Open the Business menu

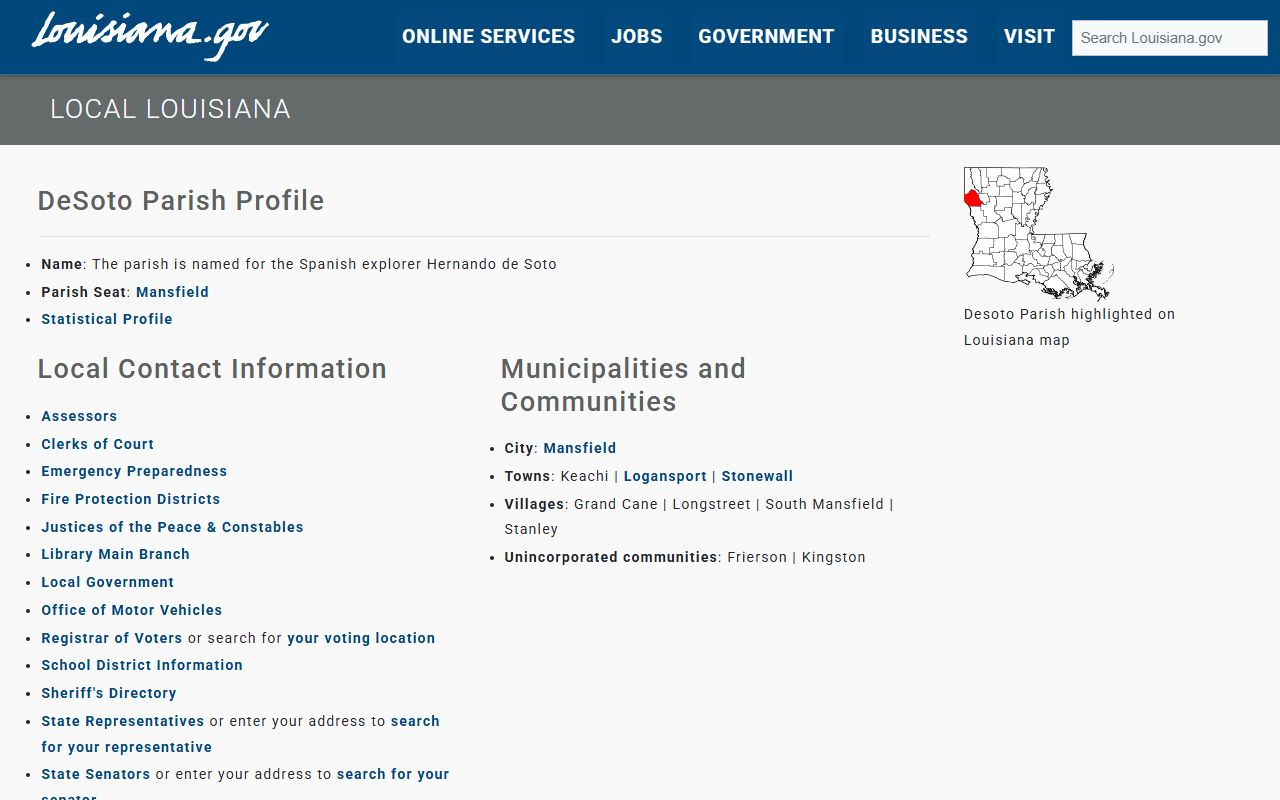(919, 36)
